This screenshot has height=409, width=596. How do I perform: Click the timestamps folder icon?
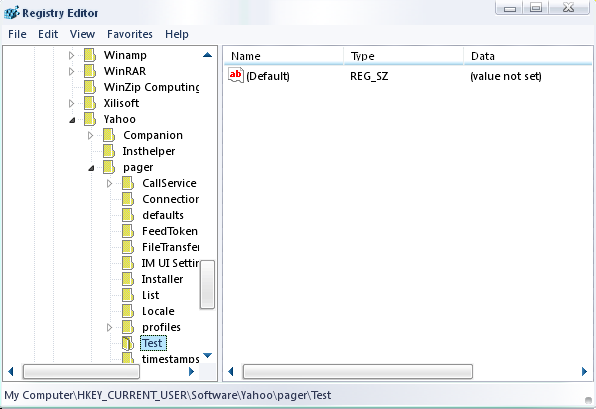tap(128, 358)
